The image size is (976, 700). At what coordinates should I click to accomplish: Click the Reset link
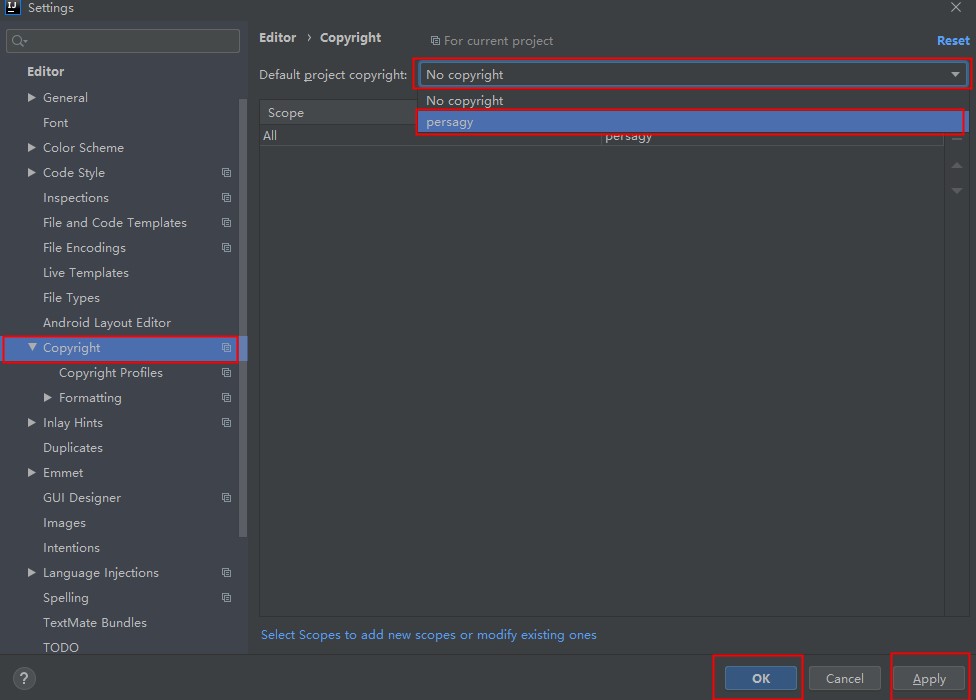click(x=952, y=40)
